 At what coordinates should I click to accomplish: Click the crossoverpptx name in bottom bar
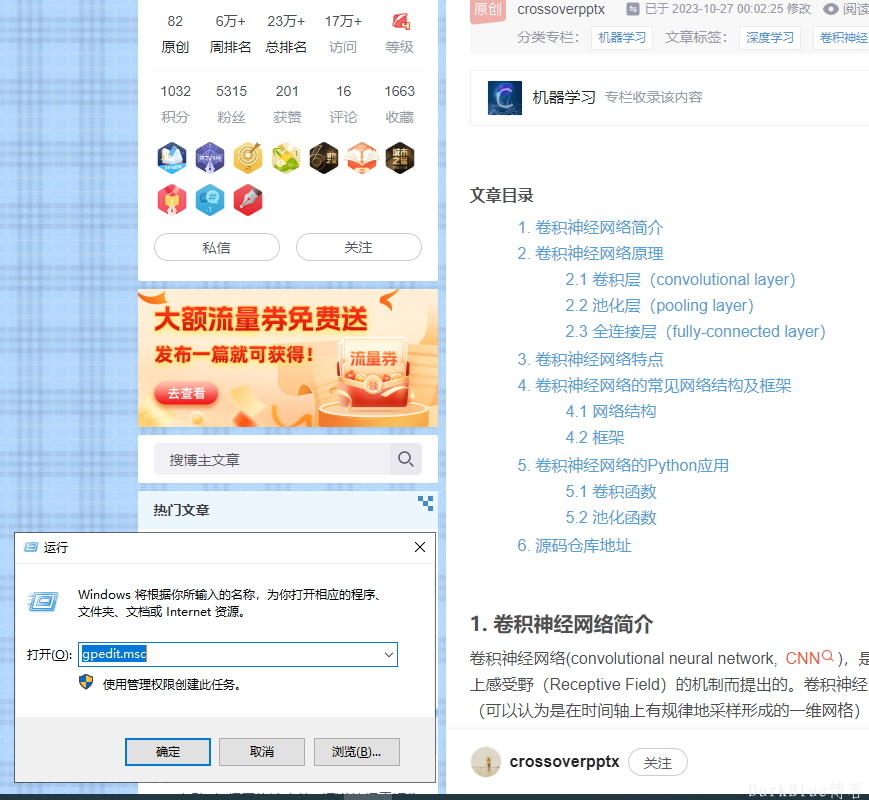tap(564, 762)
